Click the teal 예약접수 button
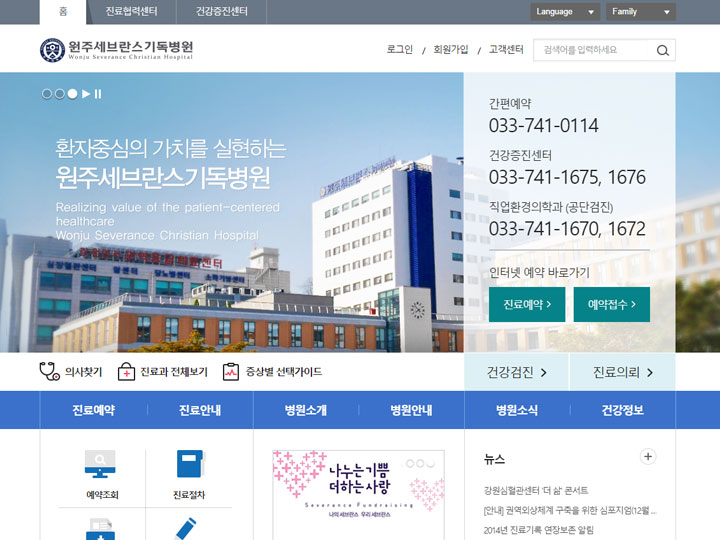 [x=612, y=304]
